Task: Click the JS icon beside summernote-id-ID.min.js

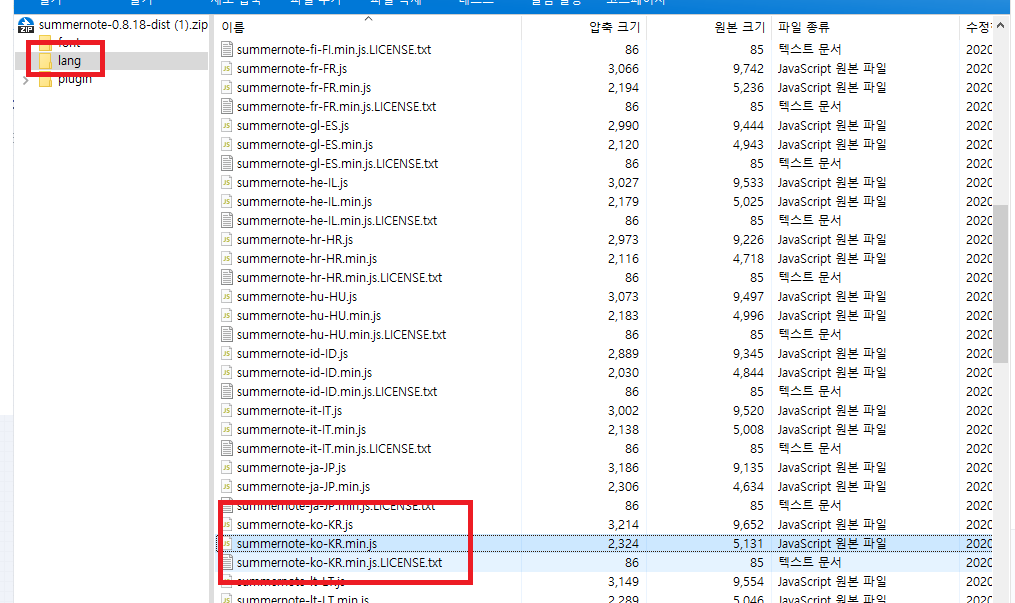Action: pyautogui.click(x=227, y=372)
